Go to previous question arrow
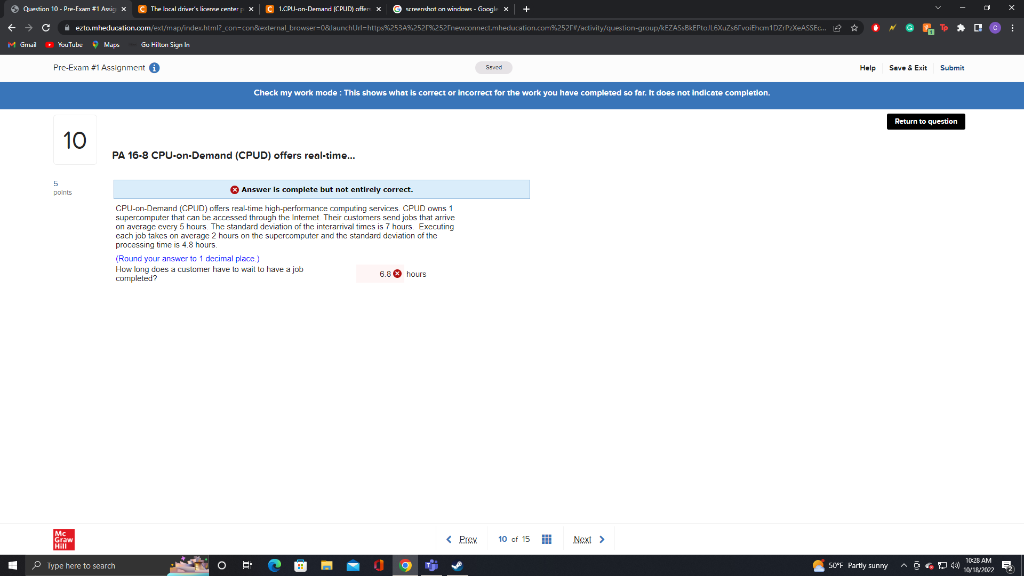The width and height of the screenshot is (1024, 576). coord(449,539)
